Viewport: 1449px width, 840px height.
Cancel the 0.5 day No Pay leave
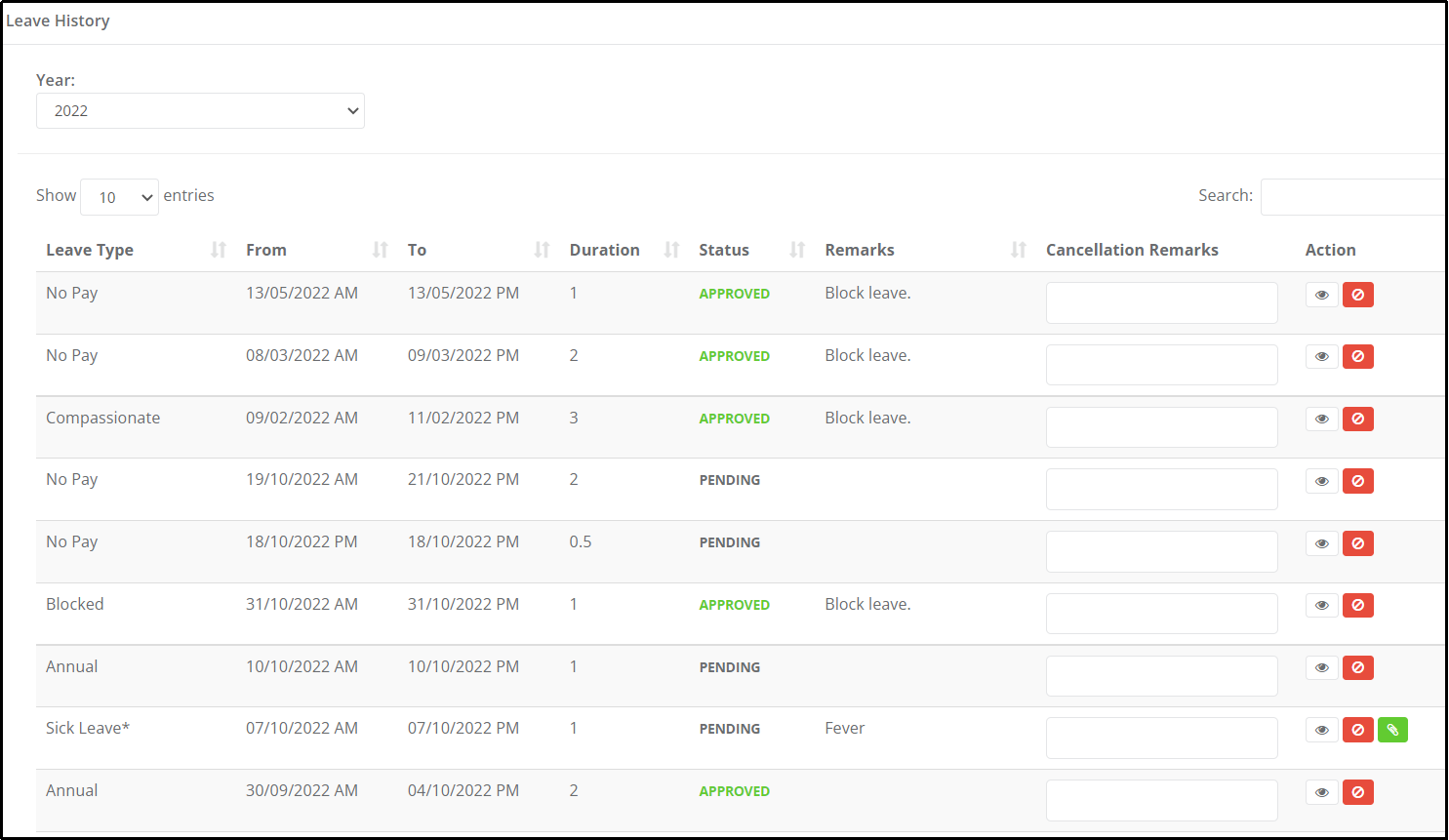tap(1357, 543)
